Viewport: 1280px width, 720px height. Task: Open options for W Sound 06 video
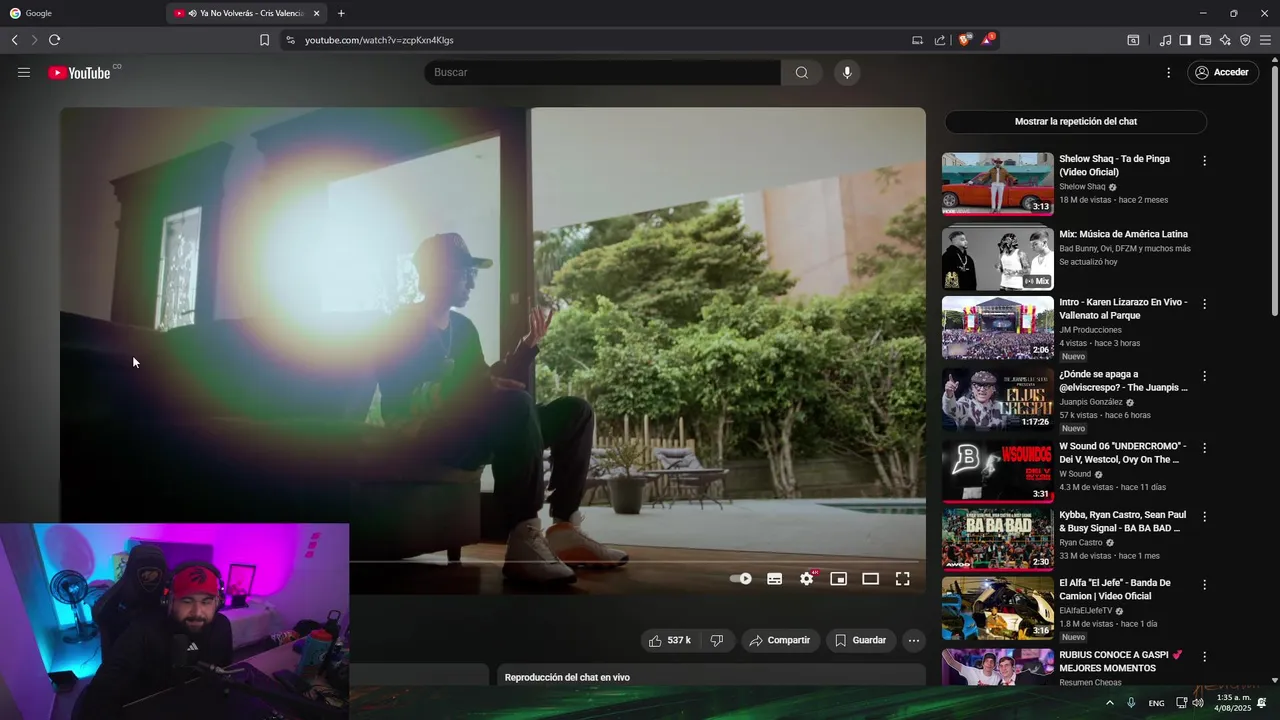point(1204,448)
